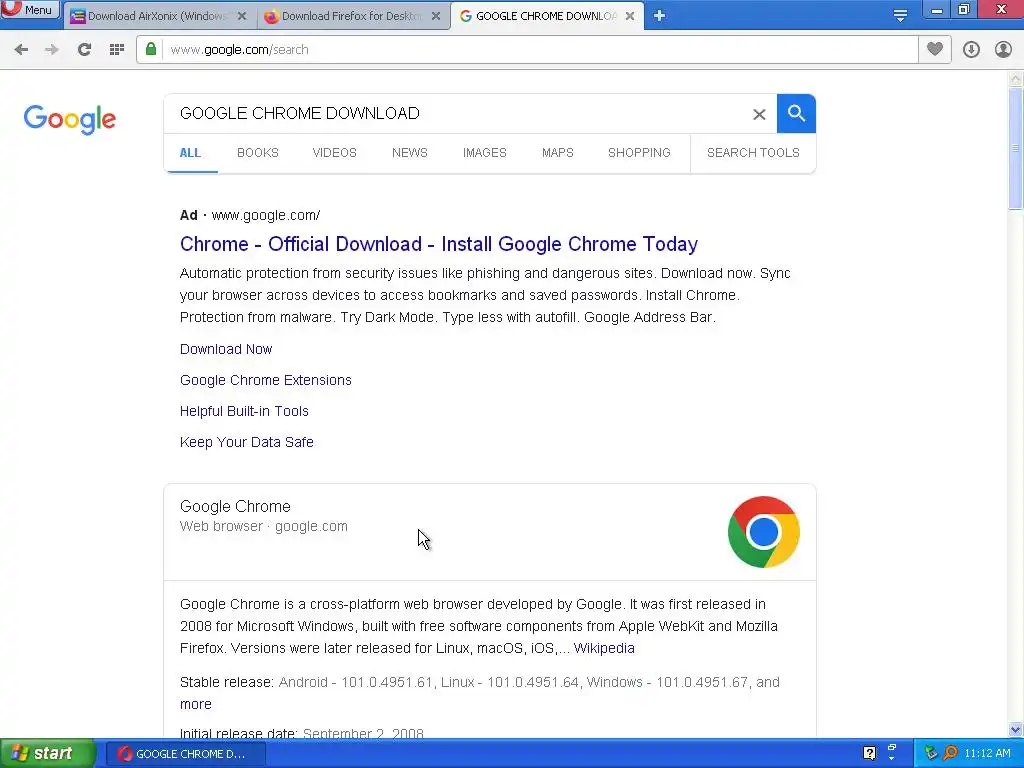Click the GOOGLE CHROME D... taskbar button
Image resolution: width=1024 pixels, height=768 pixels.
[185, 754]
